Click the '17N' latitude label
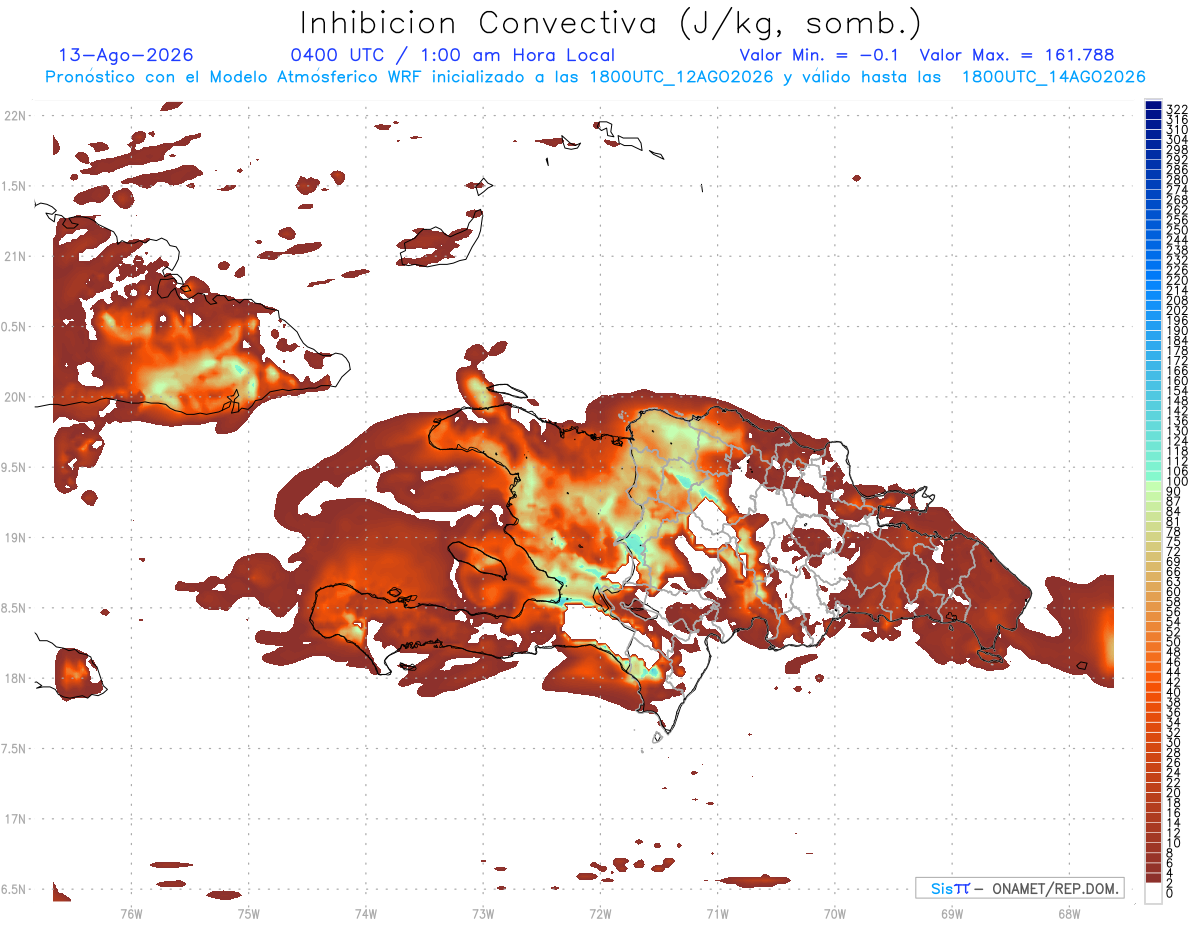 [16, 819]
